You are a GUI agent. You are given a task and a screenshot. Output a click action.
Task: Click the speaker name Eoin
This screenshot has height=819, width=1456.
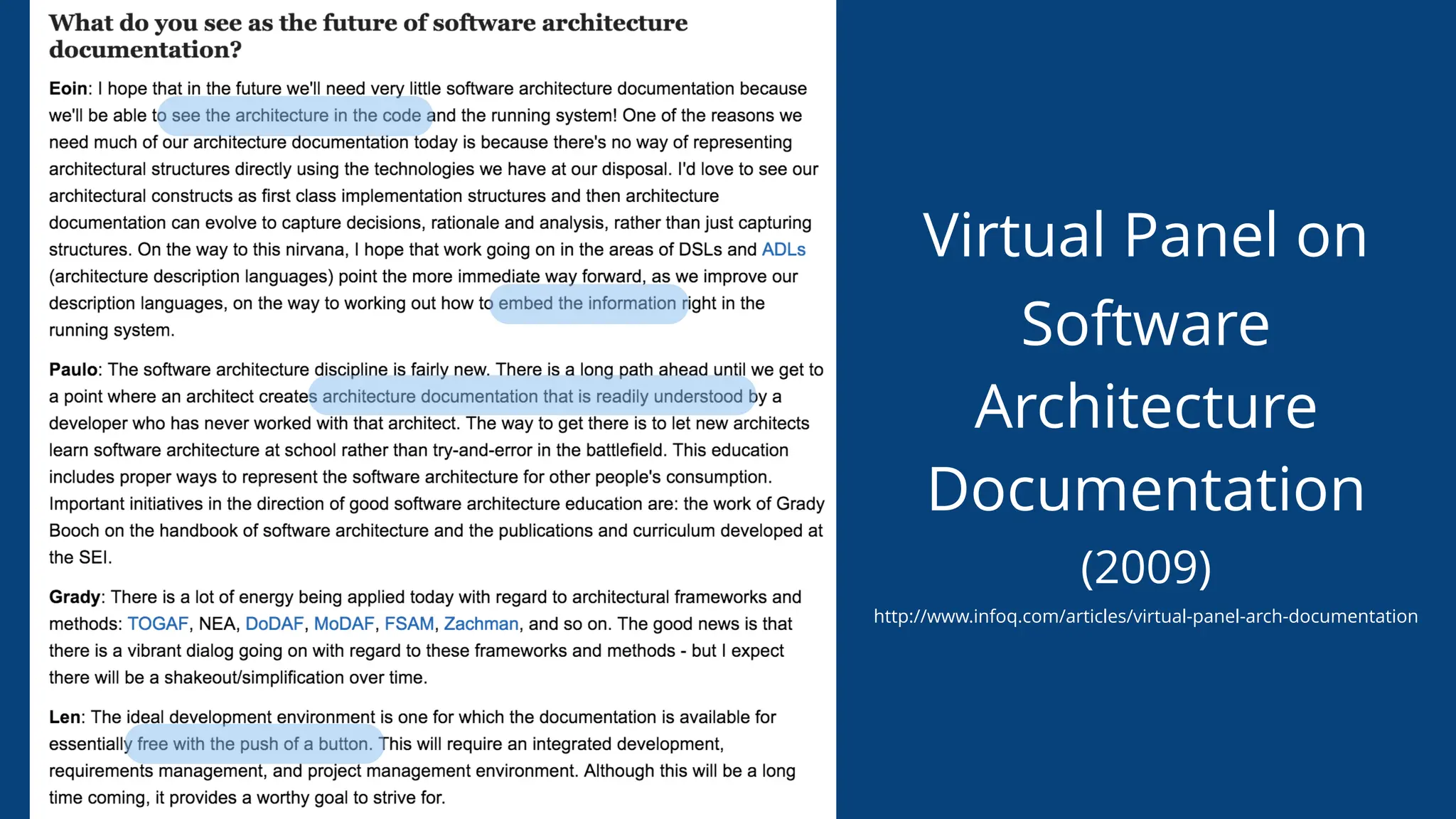68,88
